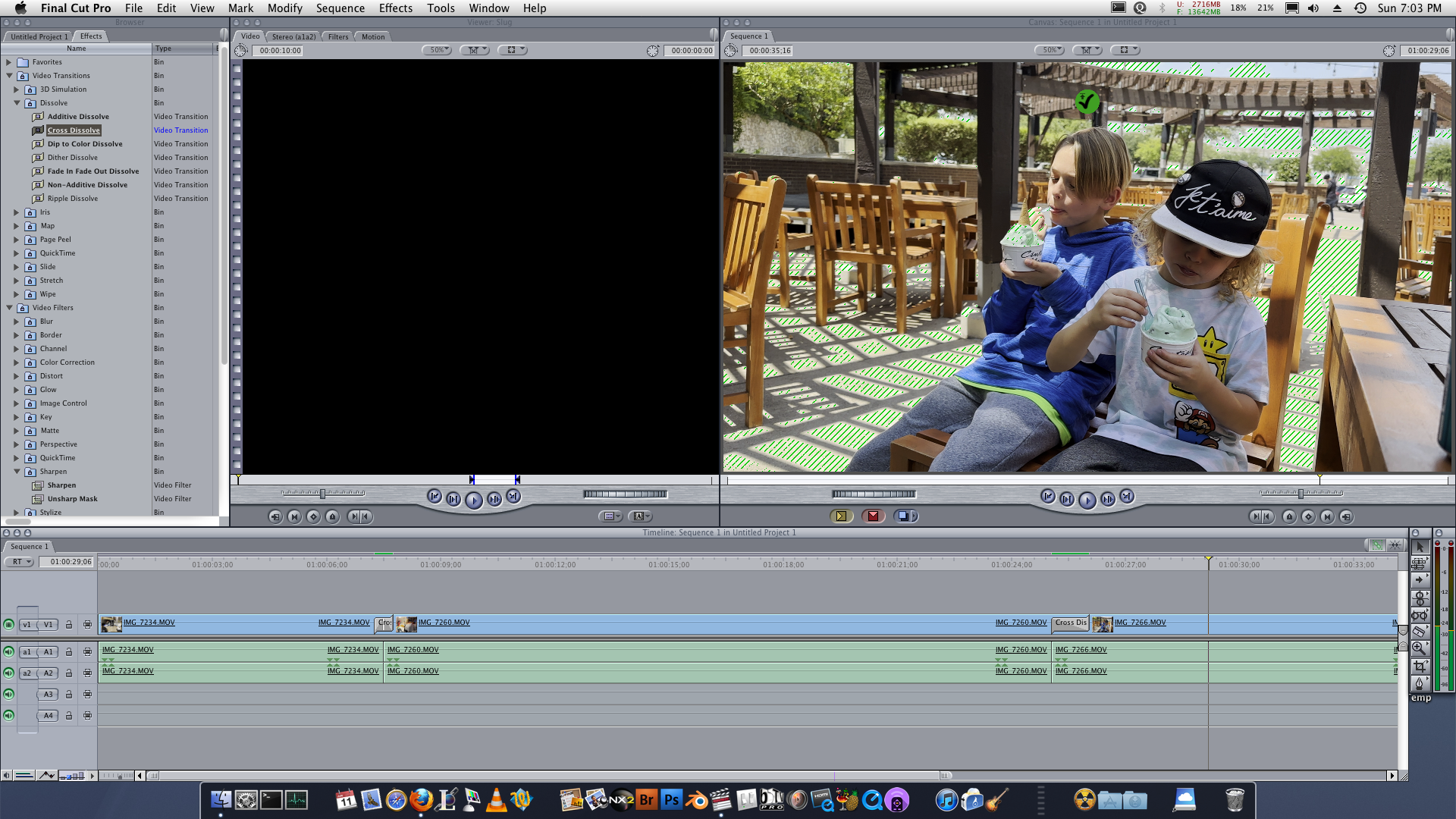
Task: Open the Sequence menu
Action: pyautogui.click(x=340, y=8)
